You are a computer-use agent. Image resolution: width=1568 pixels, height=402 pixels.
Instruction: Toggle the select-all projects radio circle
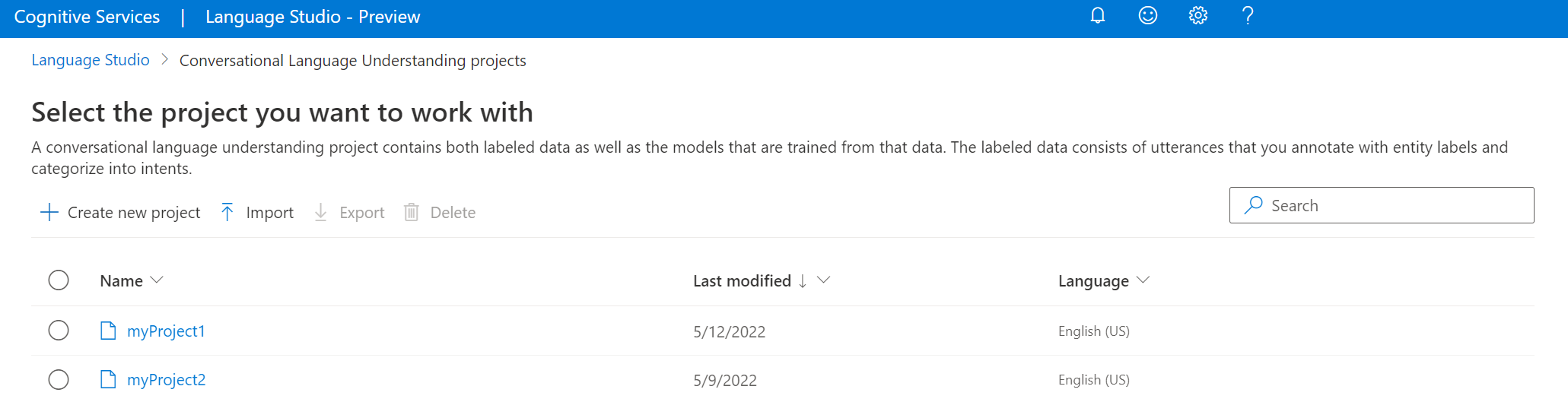[59, 280]
